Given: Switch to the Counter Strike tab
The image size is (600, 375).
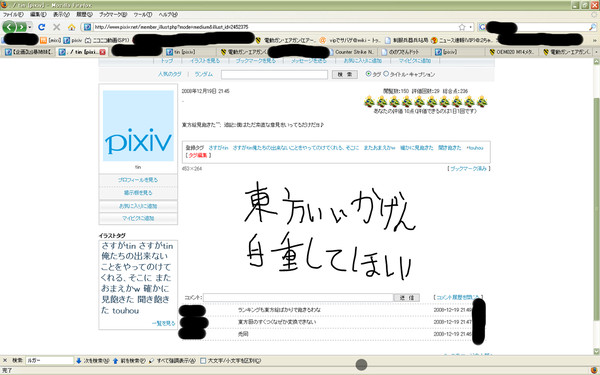Looking at the screenshot, I should 351,52.
